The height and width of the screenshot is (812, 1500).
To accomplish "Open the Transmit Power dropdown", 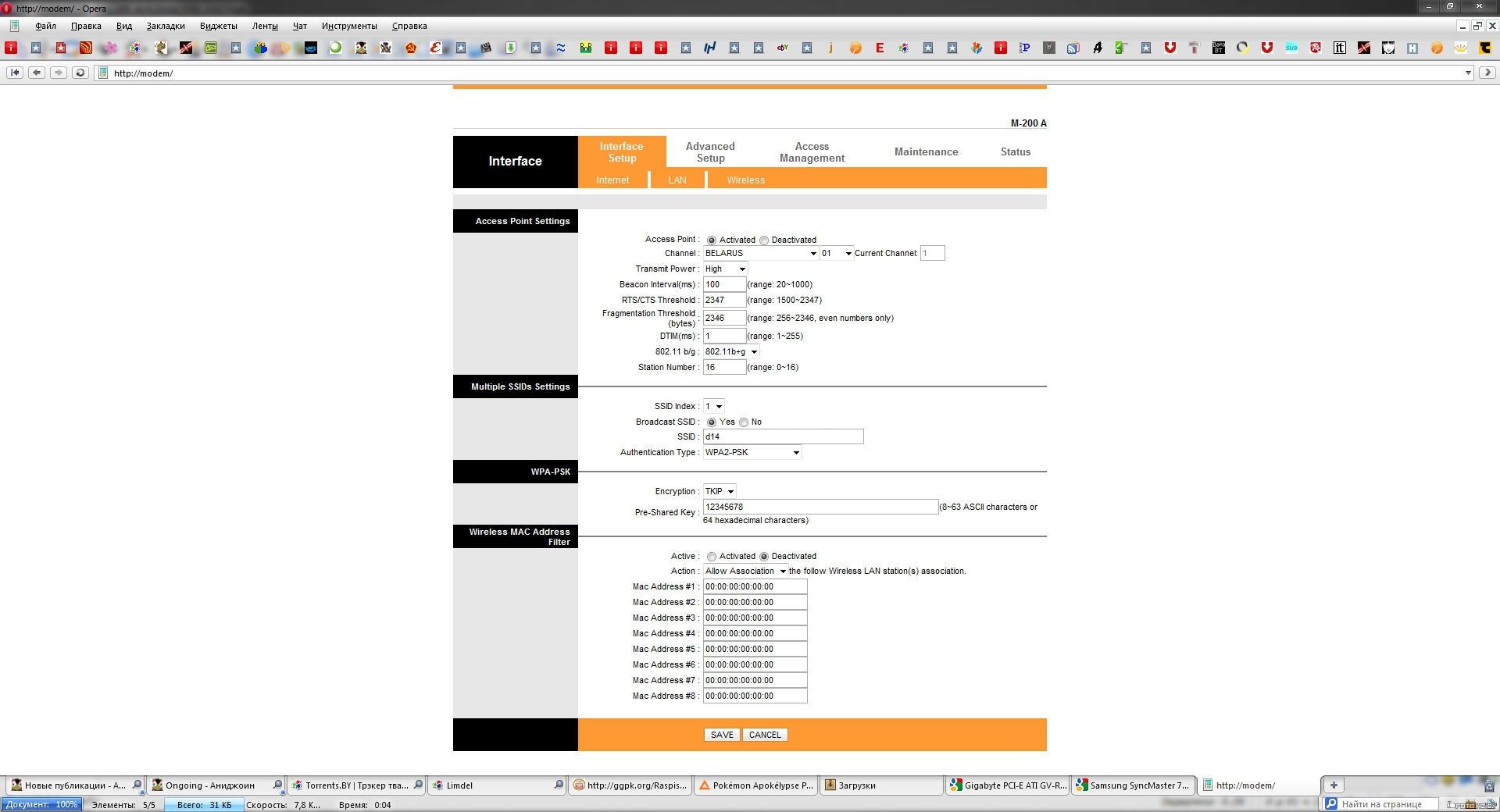I will [x=725, y=269].
